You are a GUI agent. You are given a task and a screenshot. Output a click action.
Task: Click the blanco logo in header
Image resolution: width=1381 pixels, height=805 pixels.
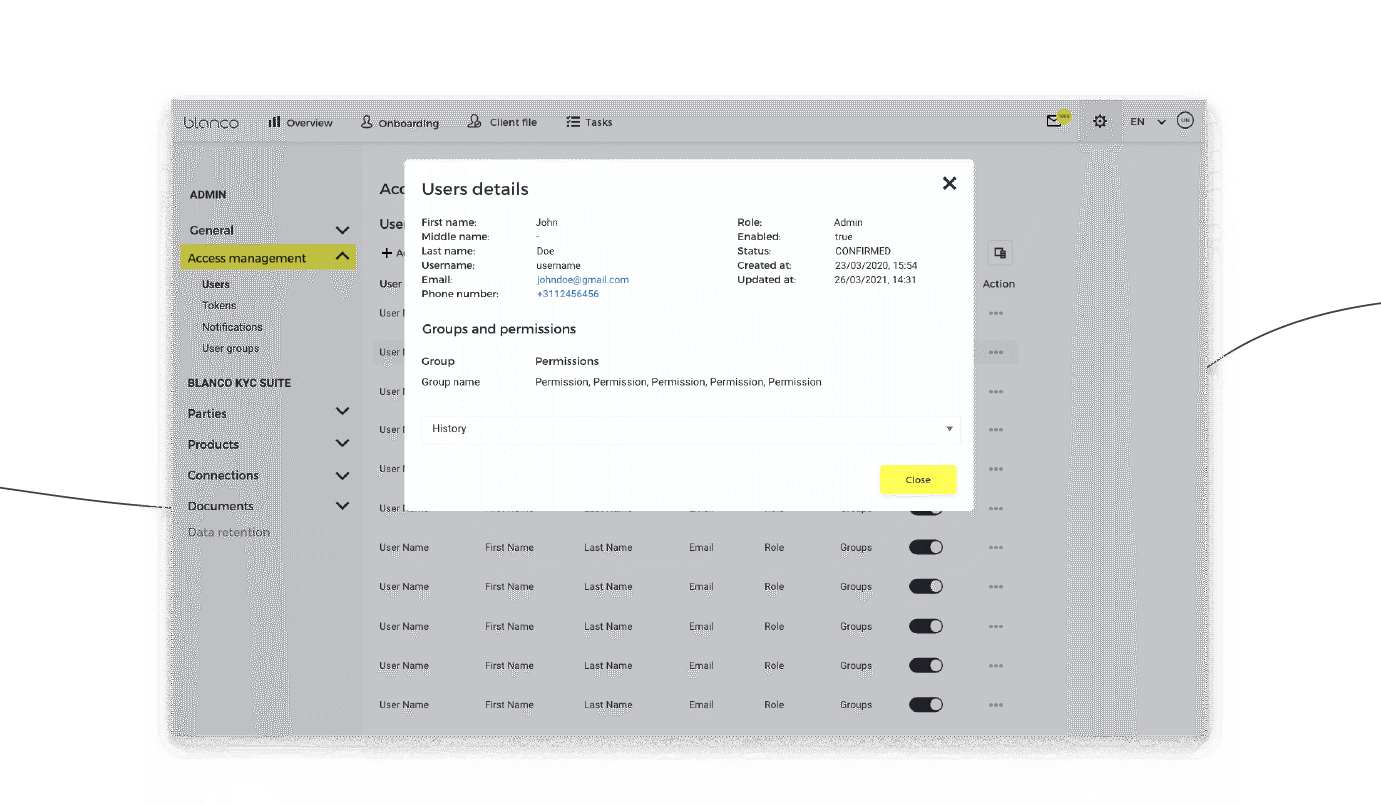coord(211,122)
